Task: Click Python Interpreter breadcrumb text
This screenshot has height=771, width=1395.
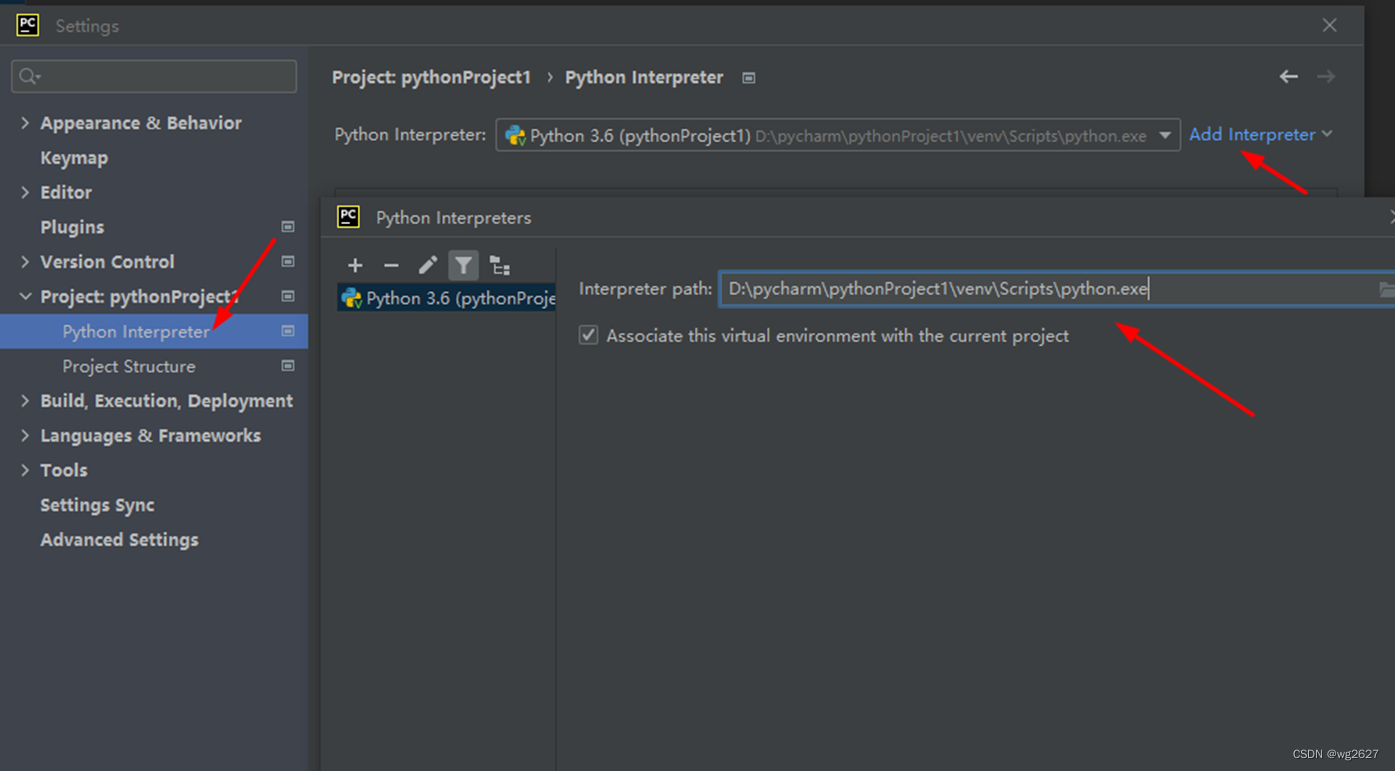Action: click(644, 77)
